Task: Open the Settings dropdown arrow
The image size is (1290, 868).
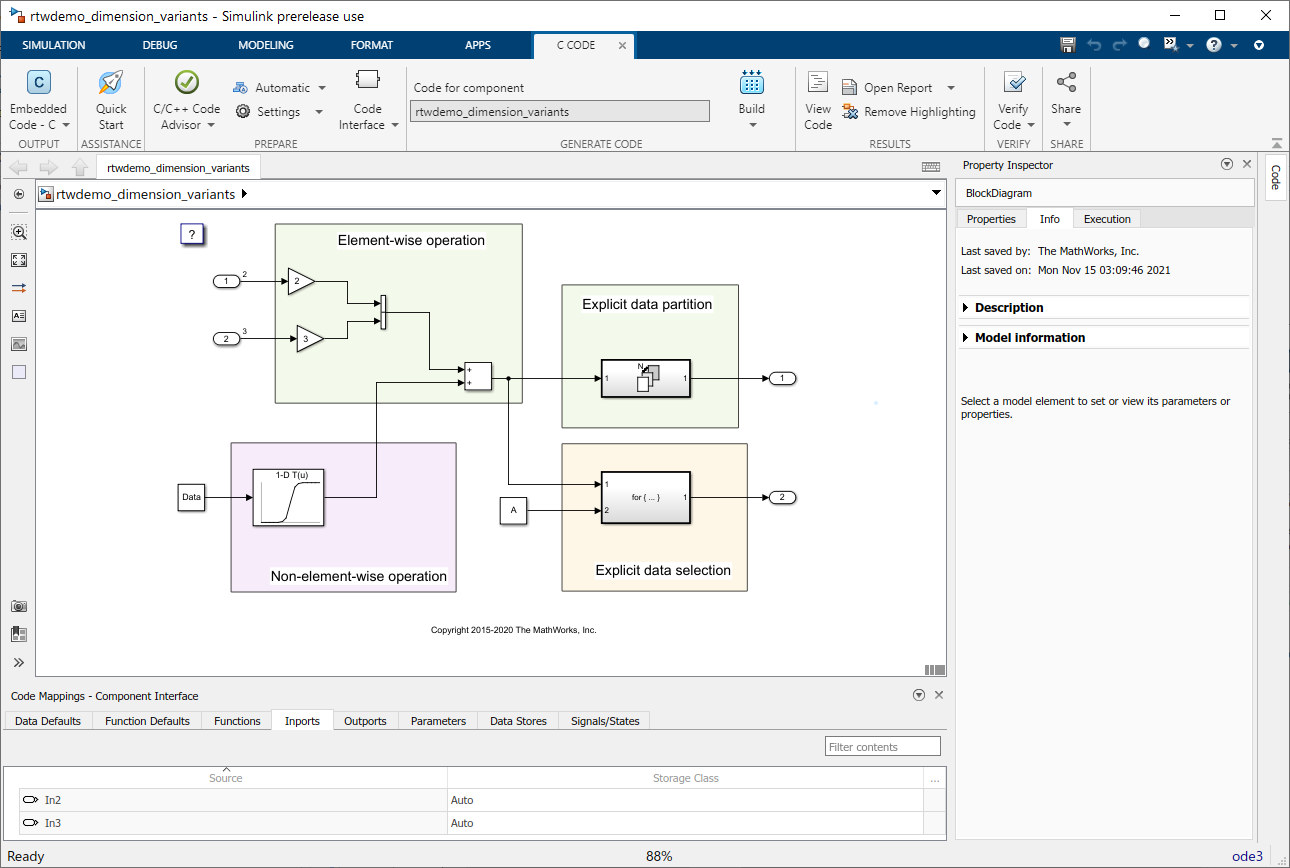Action: 319,112
